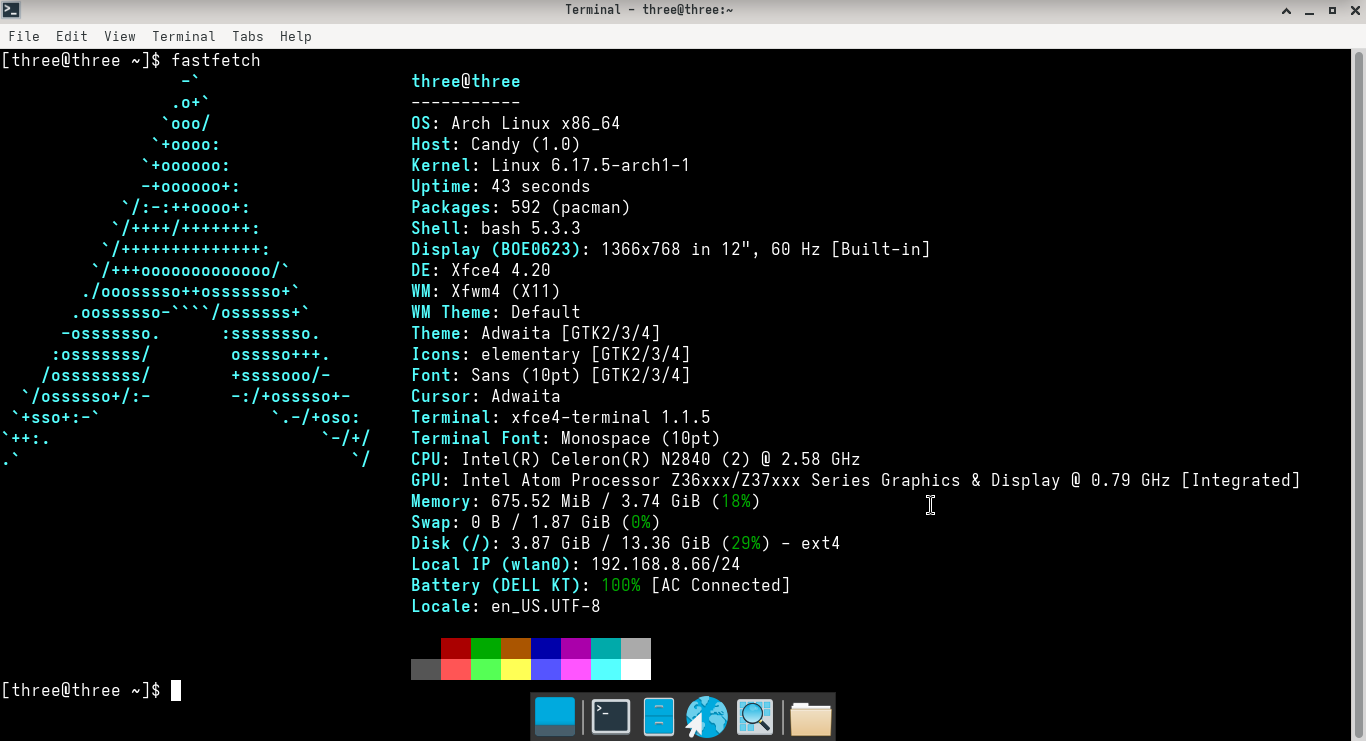Click the 'Cursor: Adwaita' line
Screen dimensions: 1366x741
486,396
